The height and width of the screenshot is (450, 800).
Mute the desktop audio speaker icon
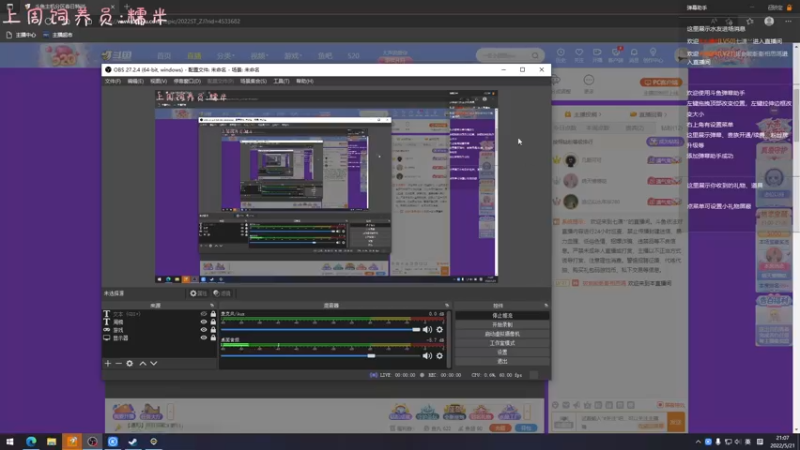tap(427, 356)
